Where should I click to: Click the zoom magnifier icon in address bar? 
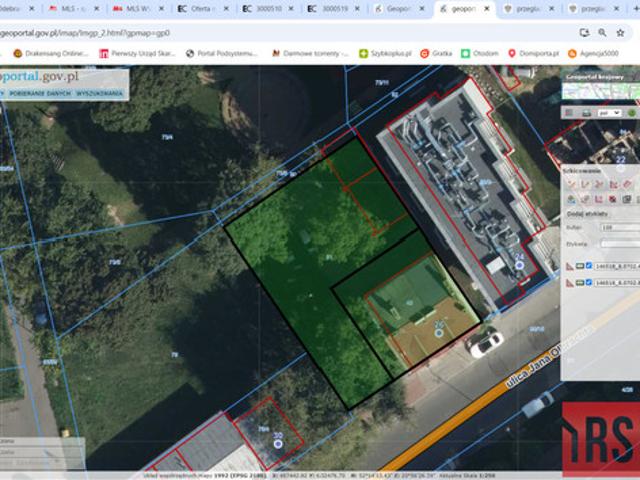coord(602,33)
